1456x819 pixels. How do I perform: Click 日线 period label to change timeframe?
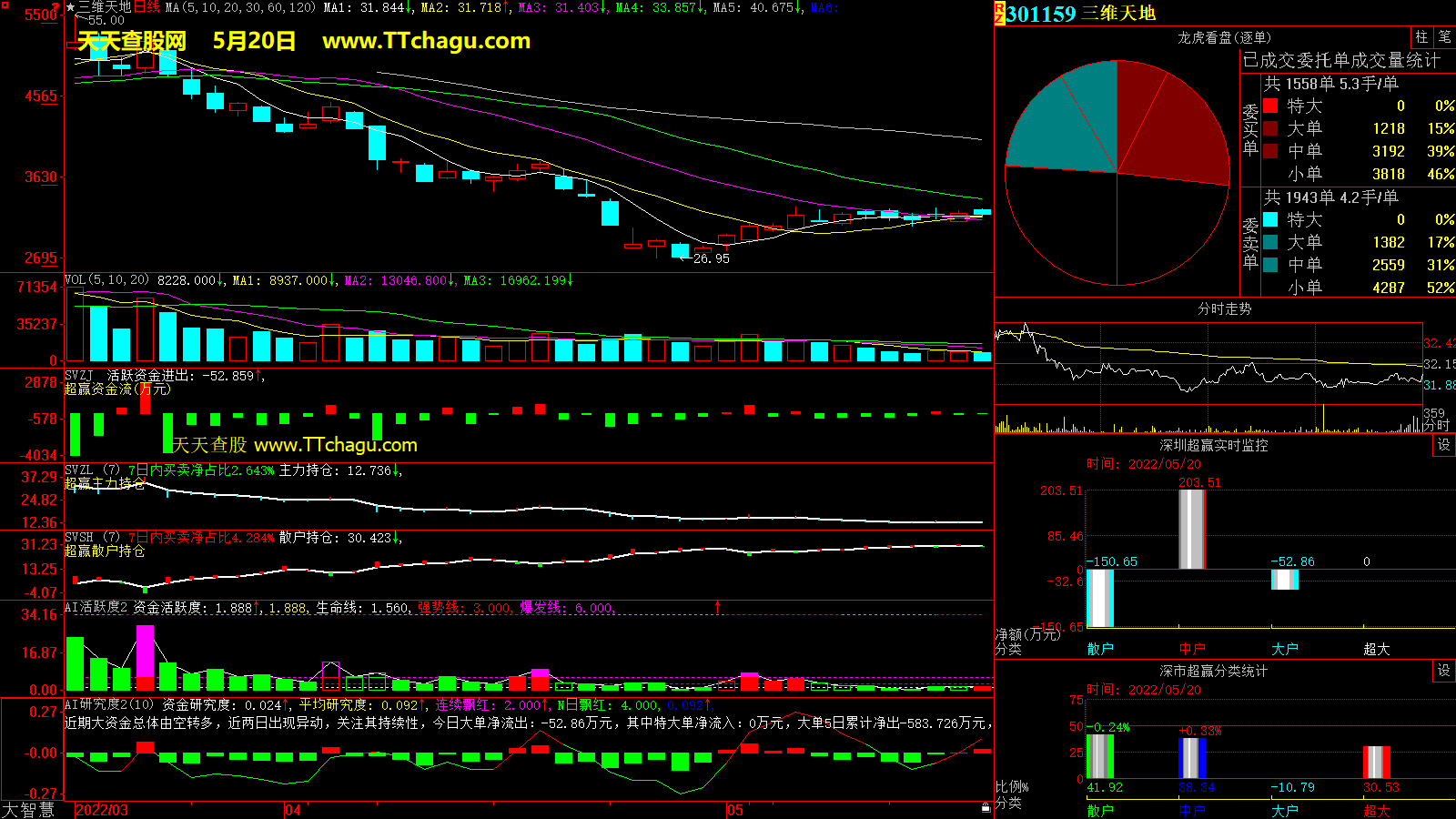(x=147, y=7)
